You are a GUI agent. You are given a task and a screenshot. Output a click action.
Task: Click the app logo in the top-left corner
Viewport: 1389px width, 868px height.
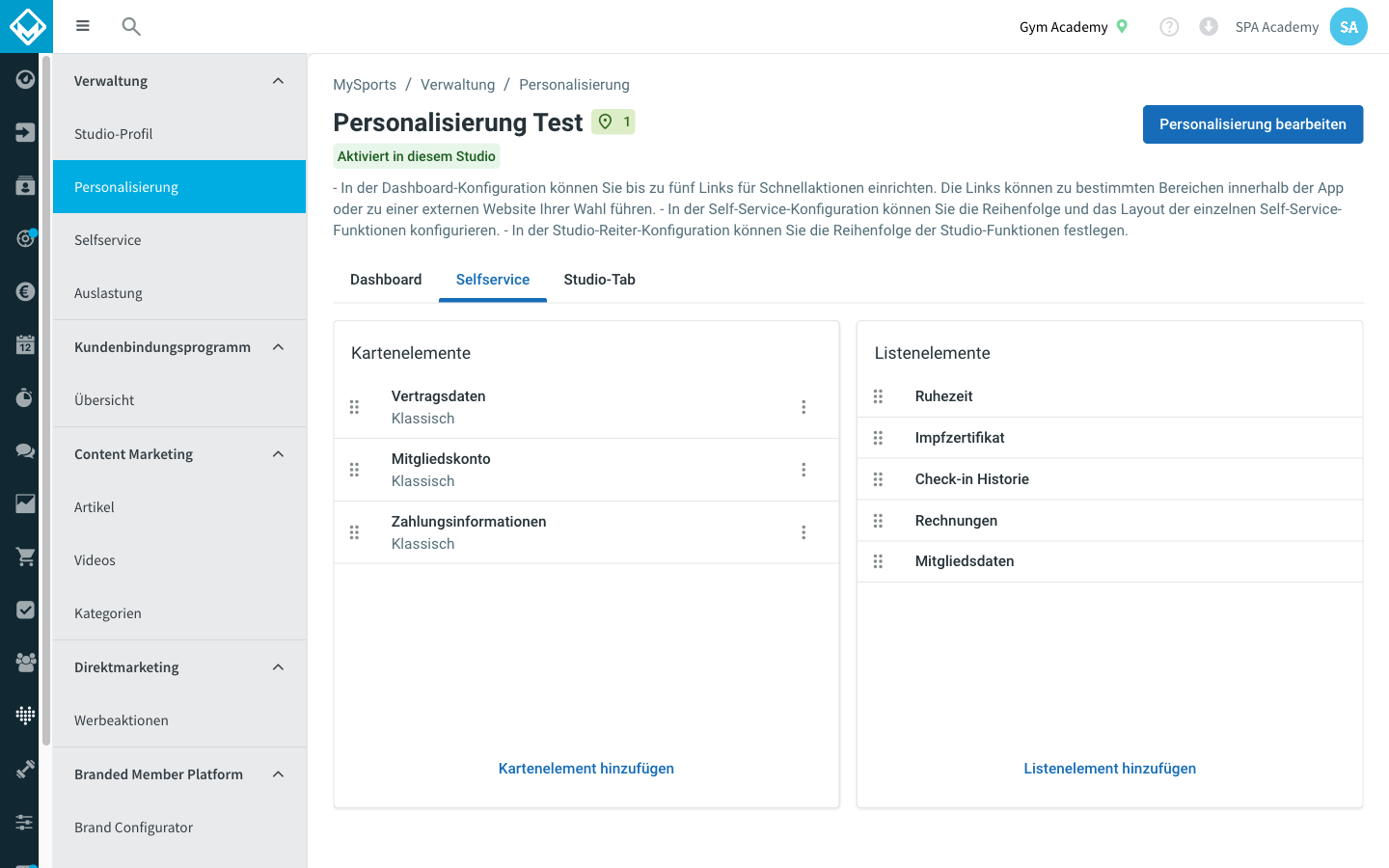[x=26, y=26]
